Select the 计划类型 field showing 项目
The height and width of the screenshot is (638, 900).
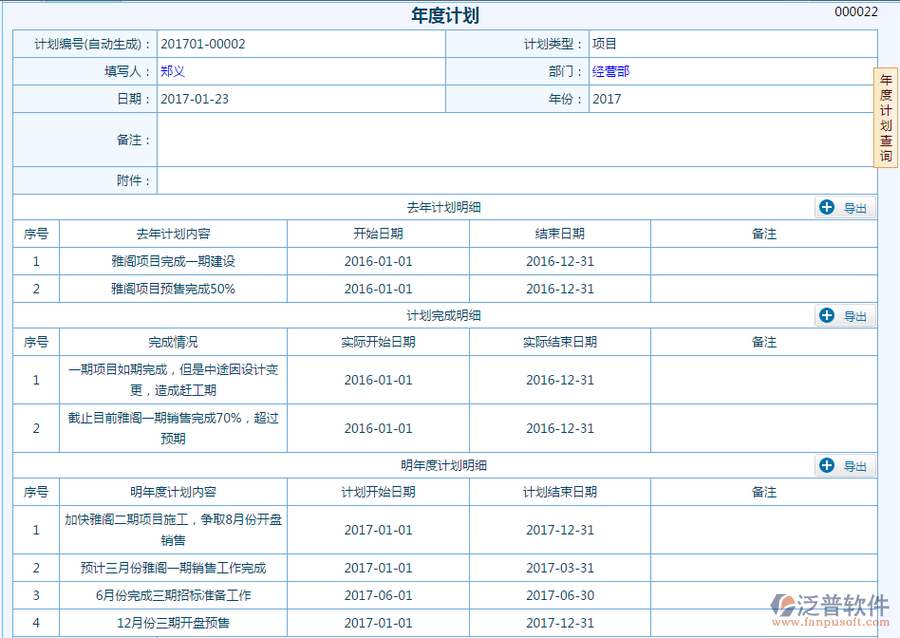[730, 44]
